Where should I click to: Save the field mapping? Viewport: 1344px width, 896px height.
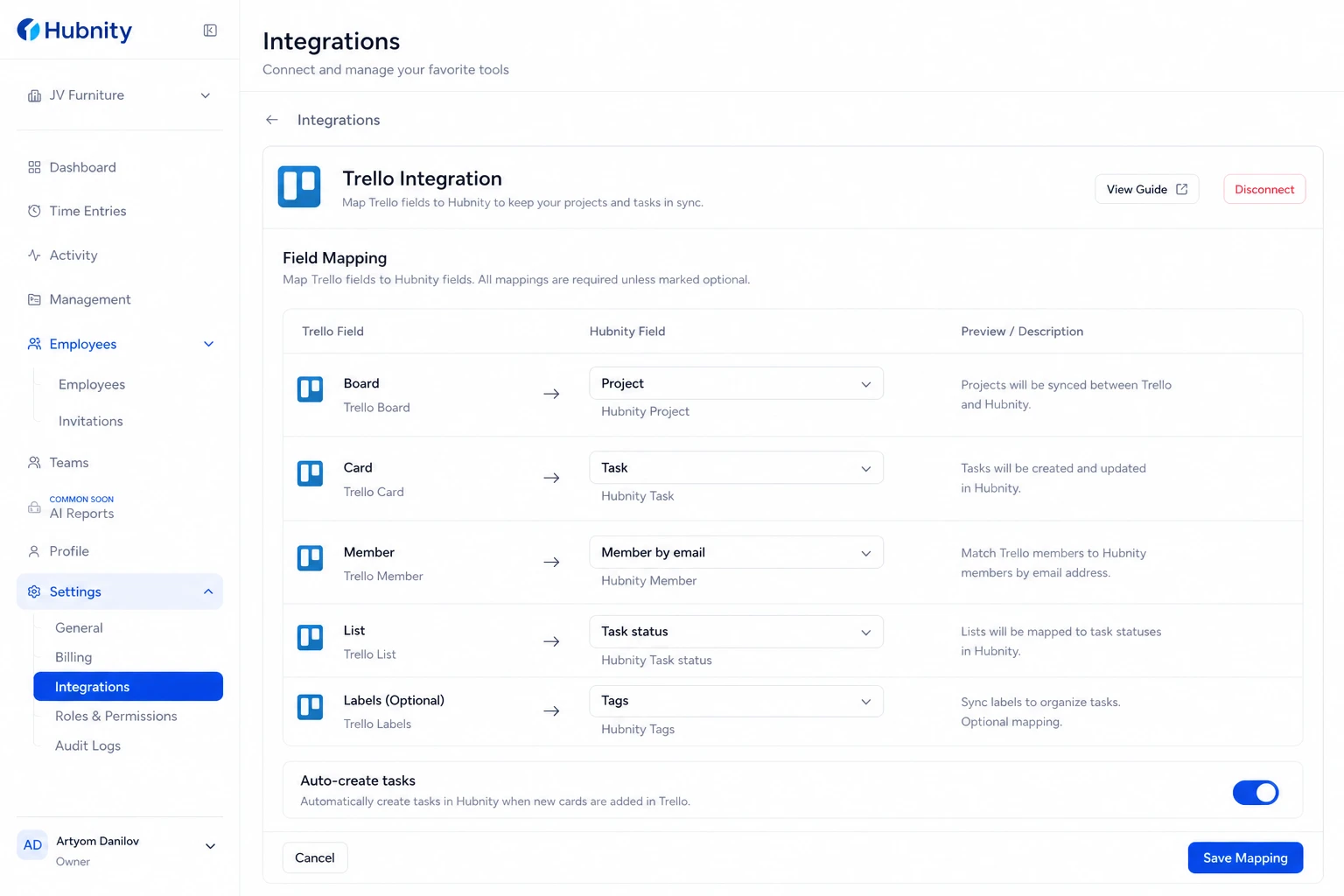coord(1245,857)
